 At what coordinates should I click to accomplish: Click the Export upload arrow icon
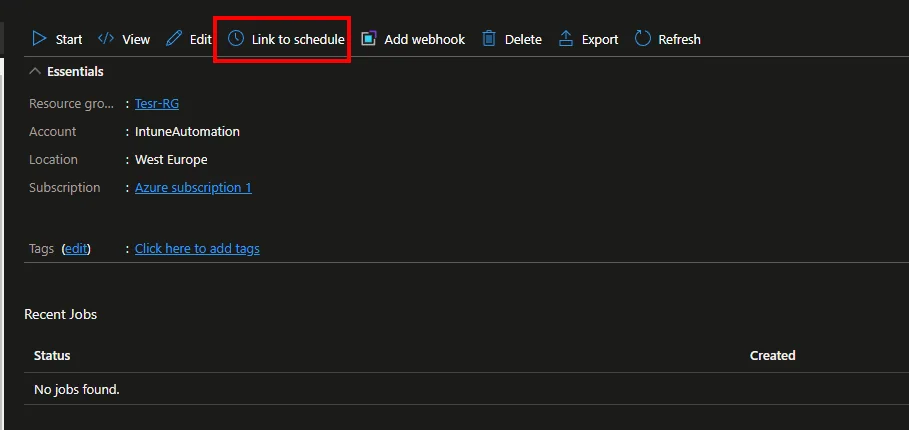pyautogui.click(x=566, y=39)
